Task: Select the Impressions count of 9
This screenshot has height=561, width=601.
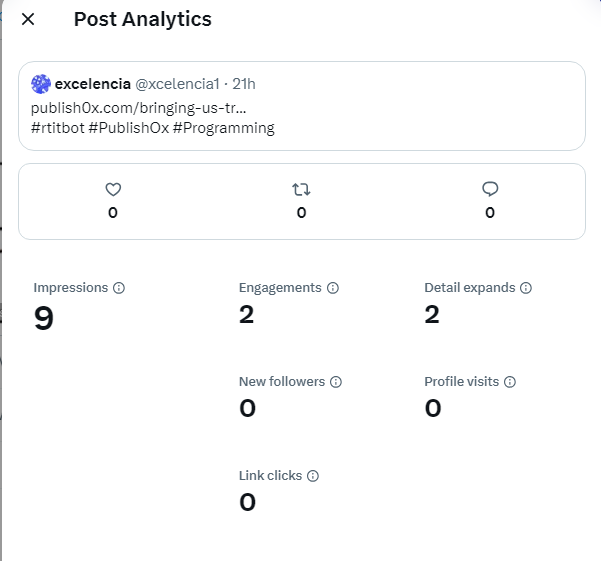Action: pos(44,318)
